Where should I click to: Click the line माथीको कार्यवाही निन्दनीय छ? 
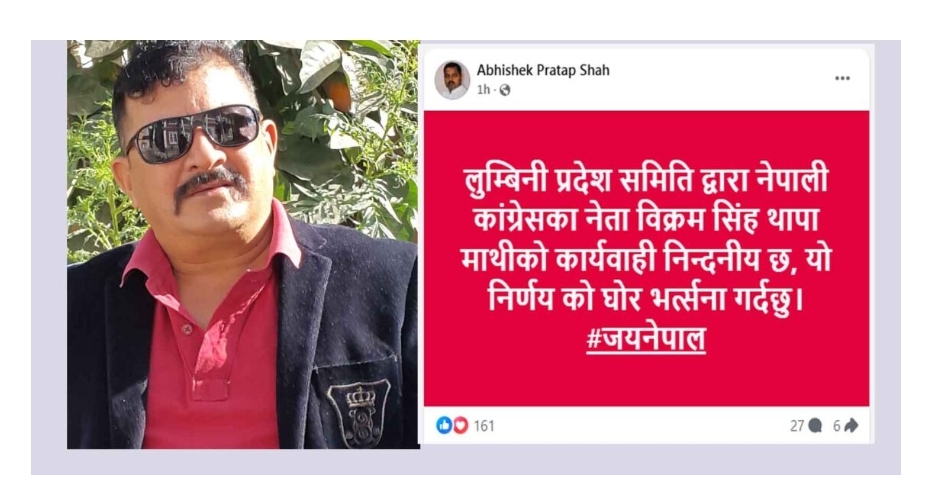click(646, 260)
